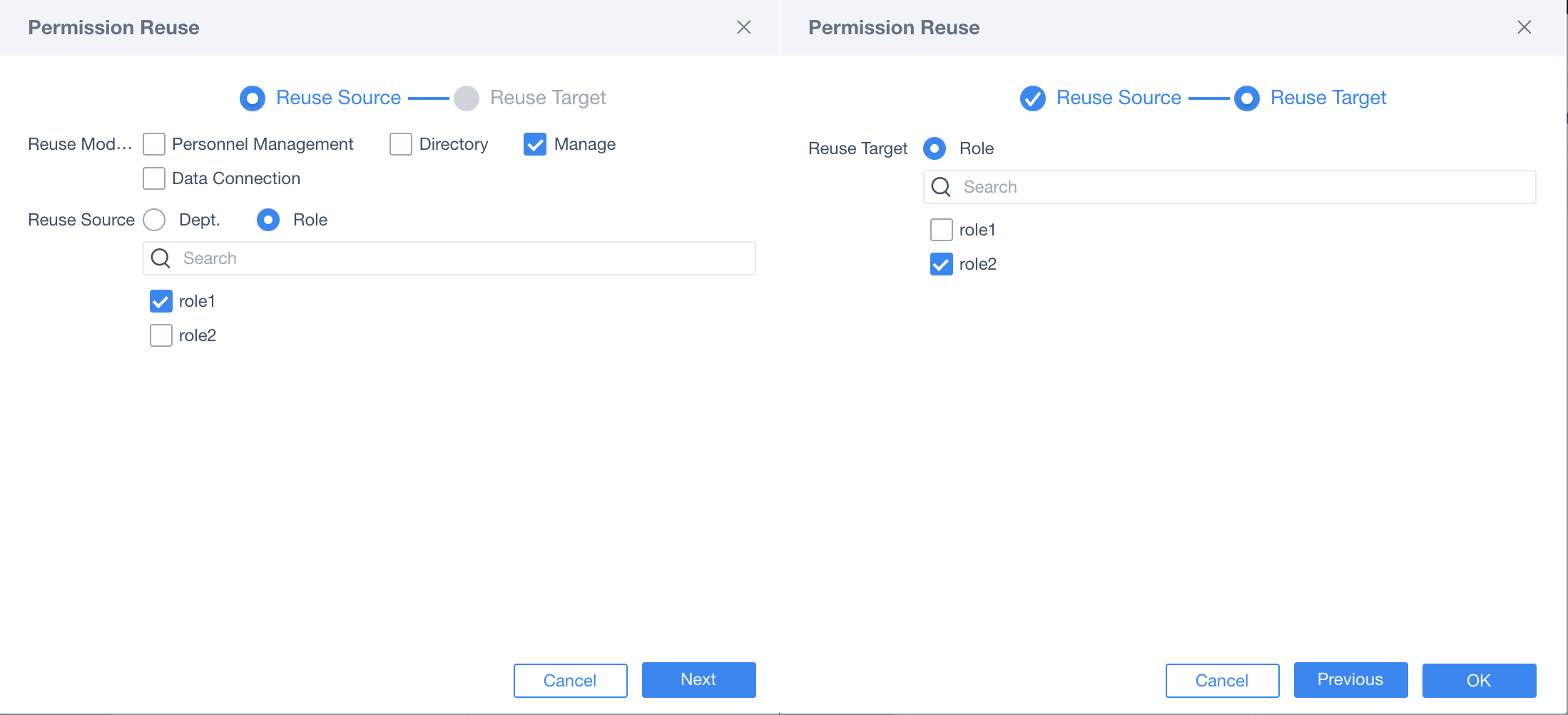The image size is (1568, 715).
Task: Close the right Permission Reuse dialog
Action: 1524,27
